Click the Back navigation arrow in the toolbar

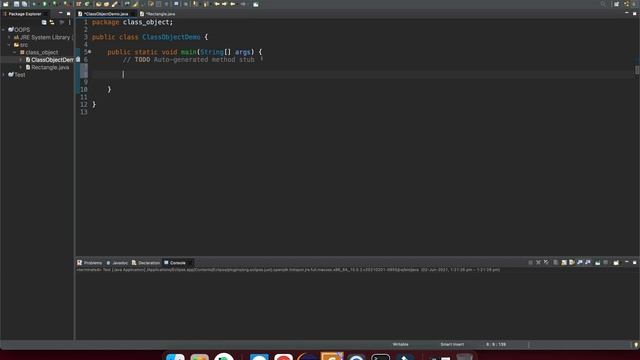pos(233,4)
